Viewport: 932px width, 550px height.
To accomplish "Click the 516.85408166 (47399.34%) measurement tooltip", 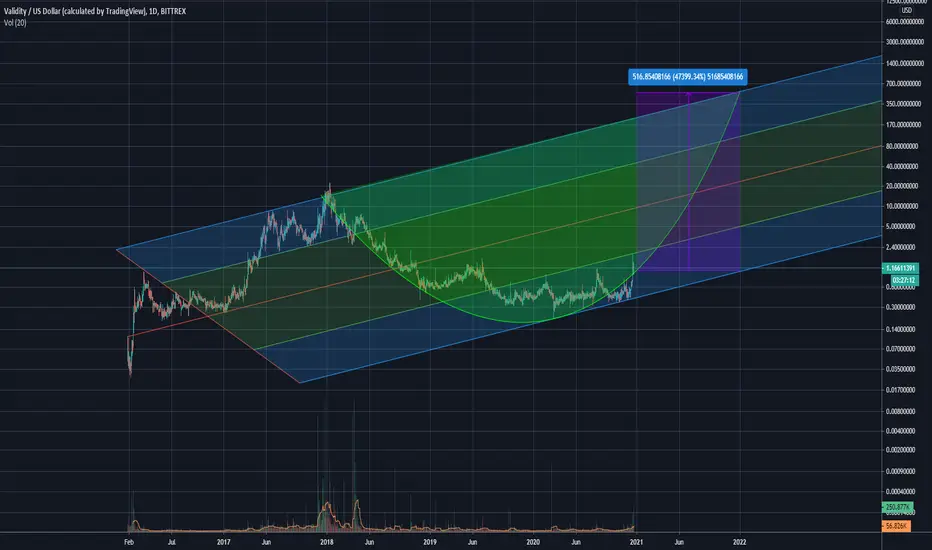I will coord(688,77).
